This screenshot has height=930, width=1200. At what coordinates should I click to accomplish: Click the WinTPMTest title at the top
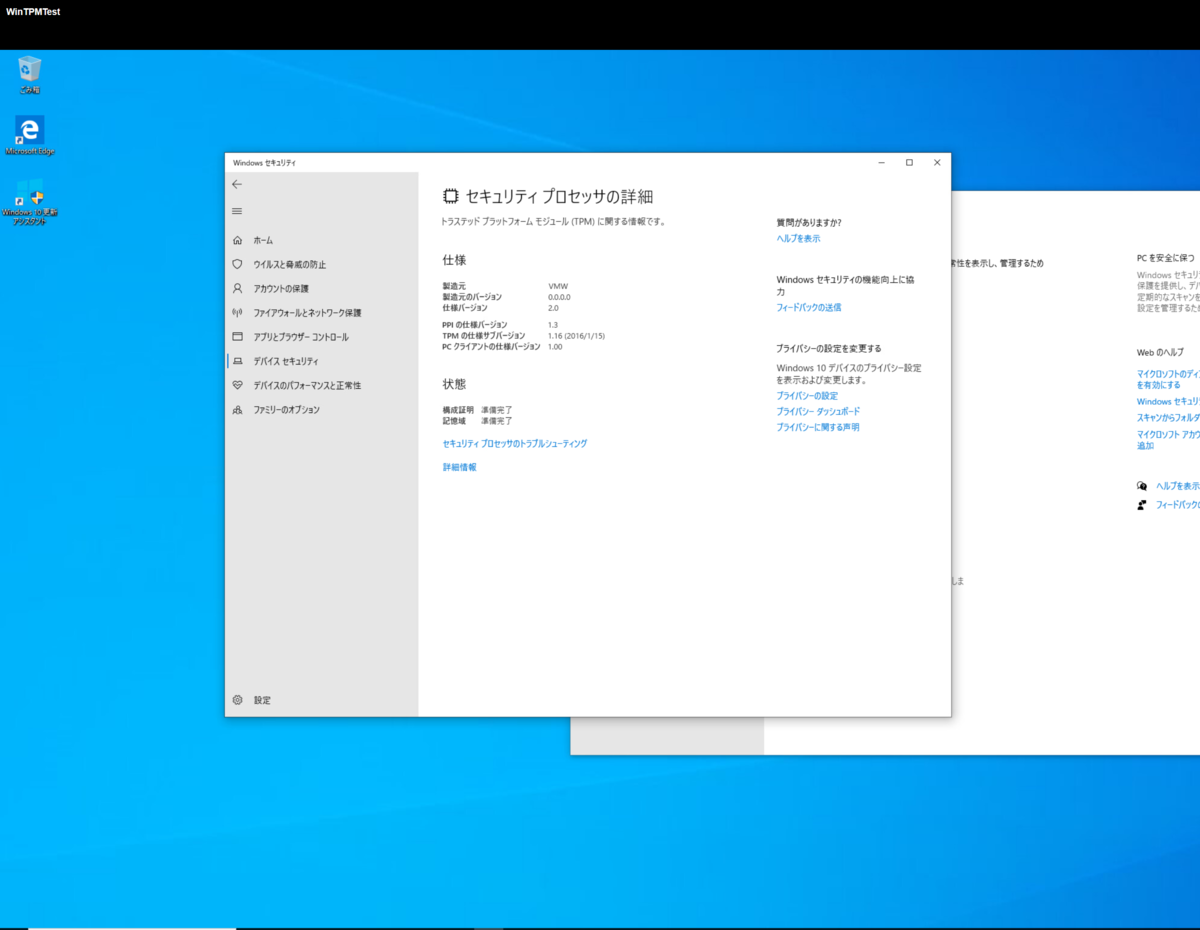[33, 12]
